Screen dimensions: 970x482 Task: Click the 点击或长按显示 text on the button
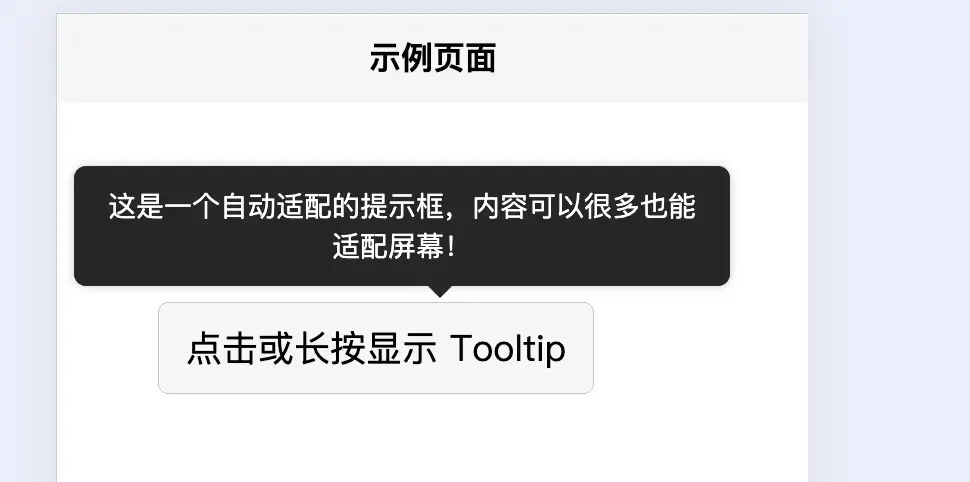coord(312,348)
